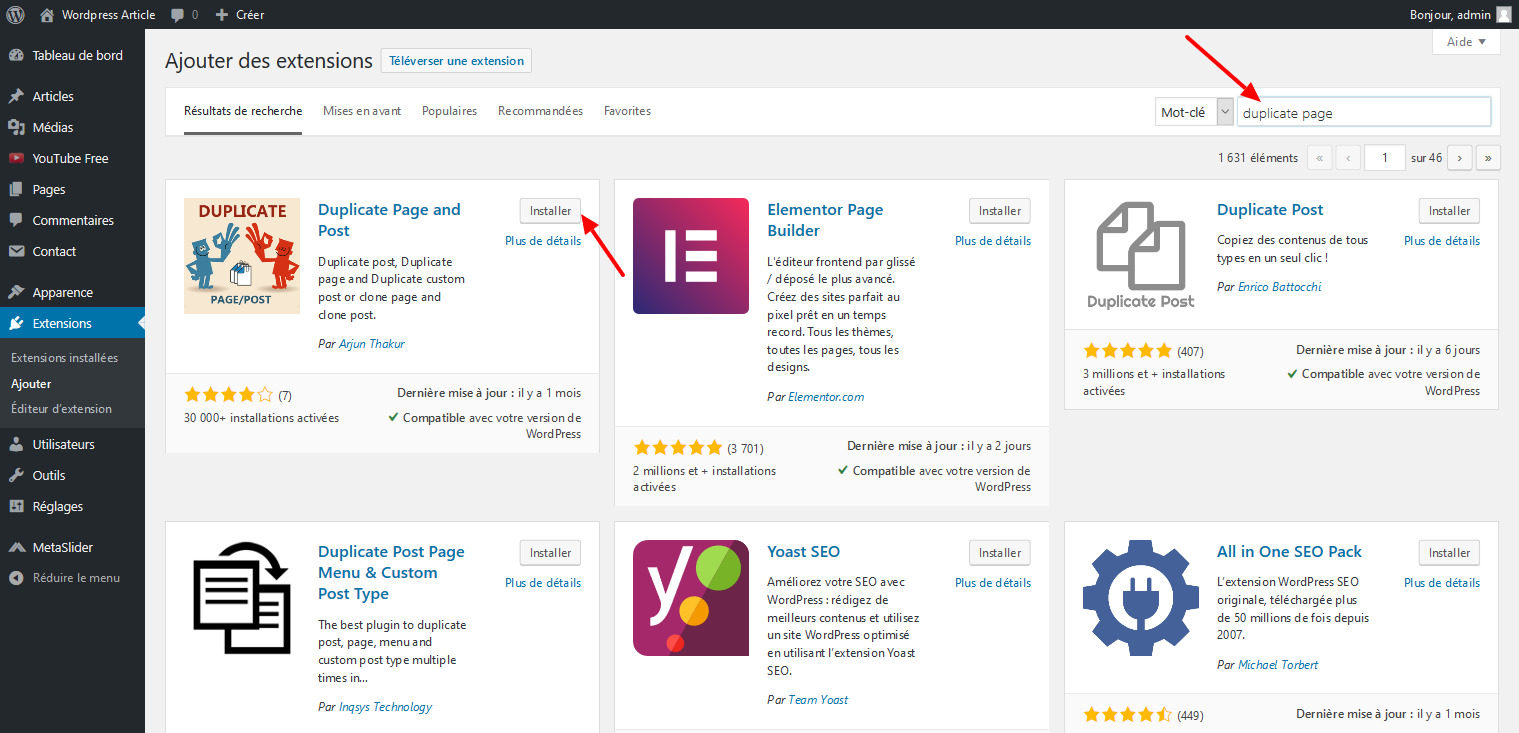Screen dimensions: 1519x733
Task: Open author Michael Torbert link
Action: [x=1278, y=664]
